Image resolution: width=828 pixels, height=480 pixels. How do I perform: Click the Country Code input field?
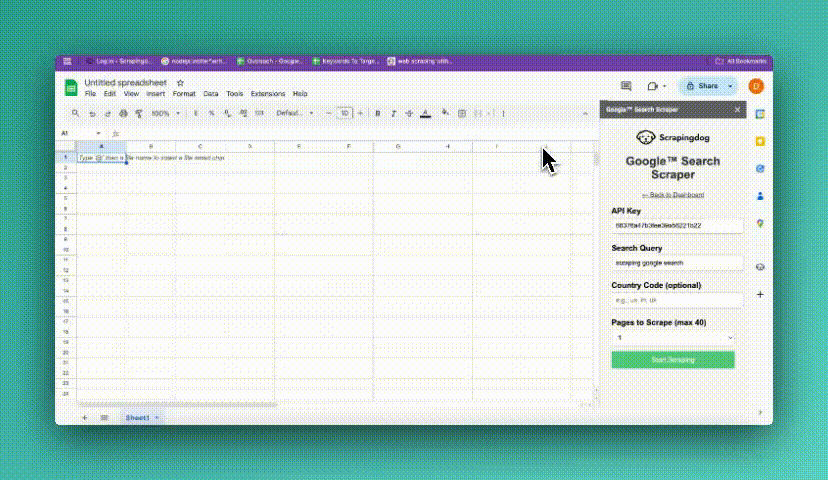click(x=677, y=300)
